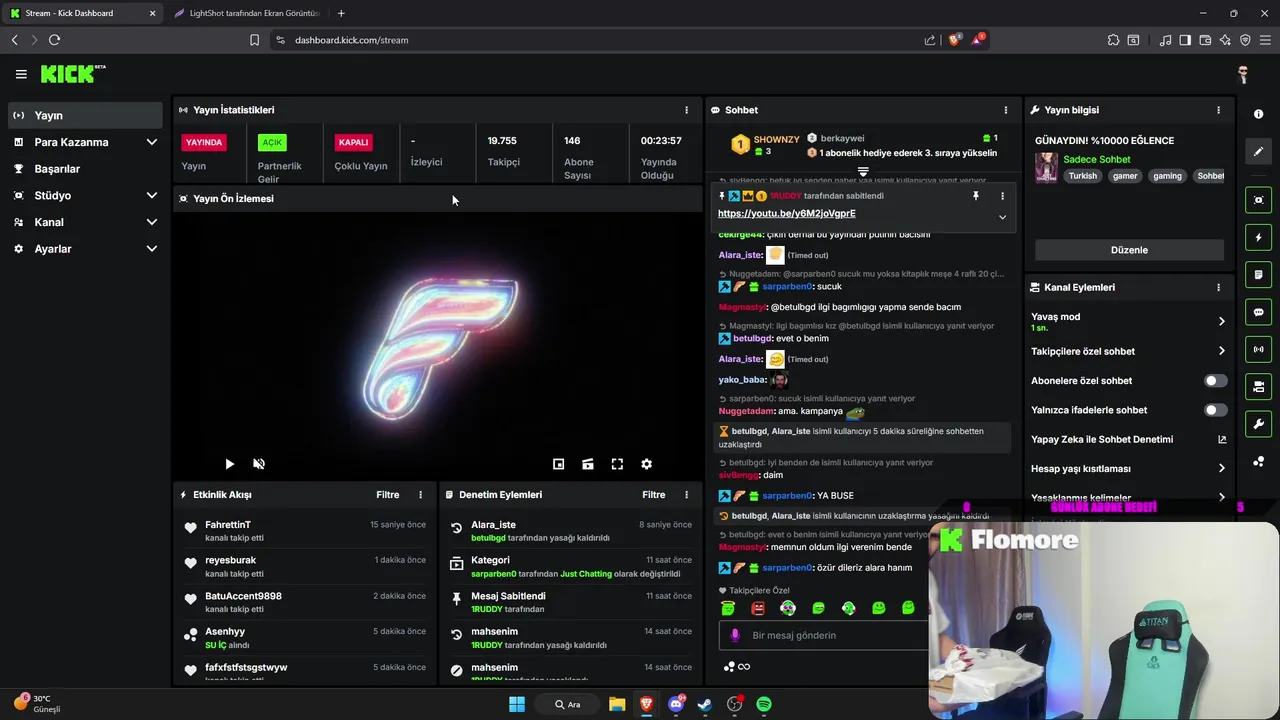Image resolution: width=1280 pixels, height=720 pixels.
Task: Toggle the broadcast signal widget icon
Action: (1258, 349)
